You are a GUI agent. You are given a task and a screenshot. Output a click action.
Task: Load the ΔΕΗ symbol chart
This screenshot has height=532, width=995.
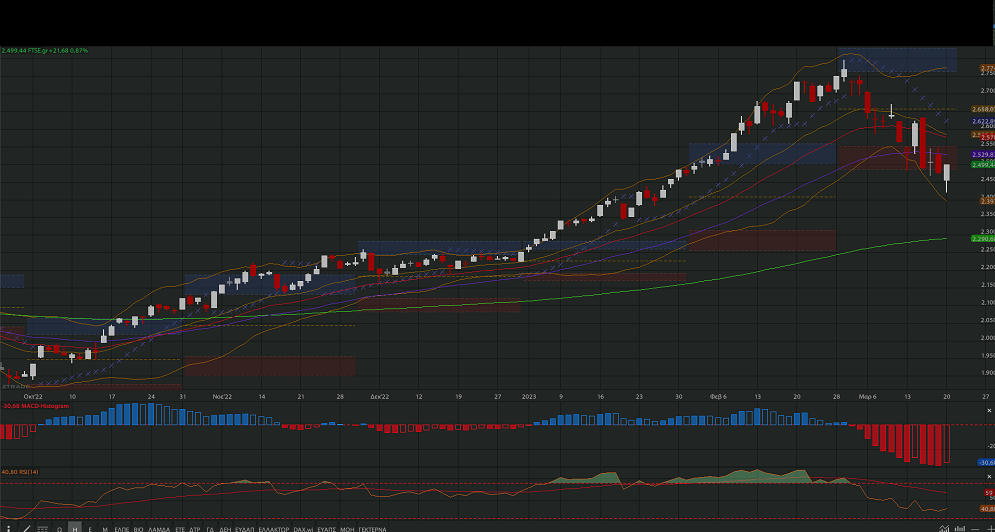click(x=225, y=529)
